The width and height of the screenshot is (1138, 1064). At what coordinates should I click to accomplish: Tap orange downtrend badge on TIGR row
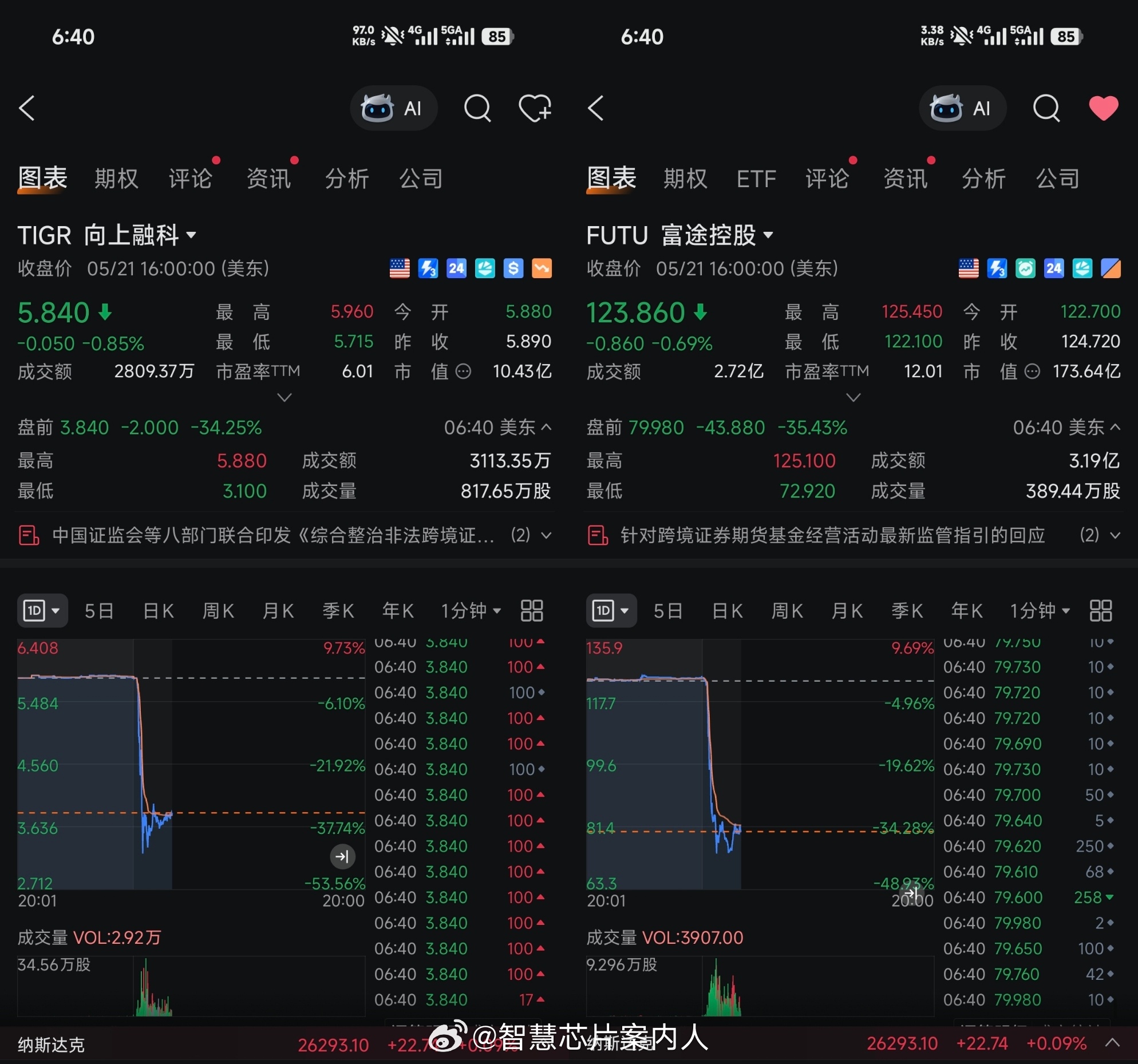542,268
